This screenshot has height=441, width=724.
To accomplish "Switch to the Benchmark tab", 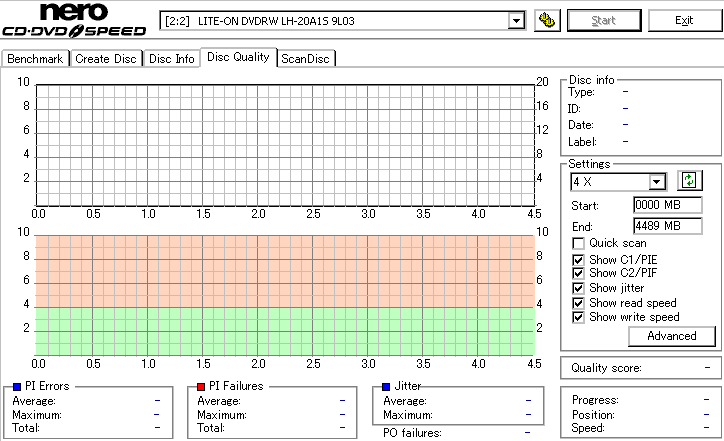I will click(35, 59).
